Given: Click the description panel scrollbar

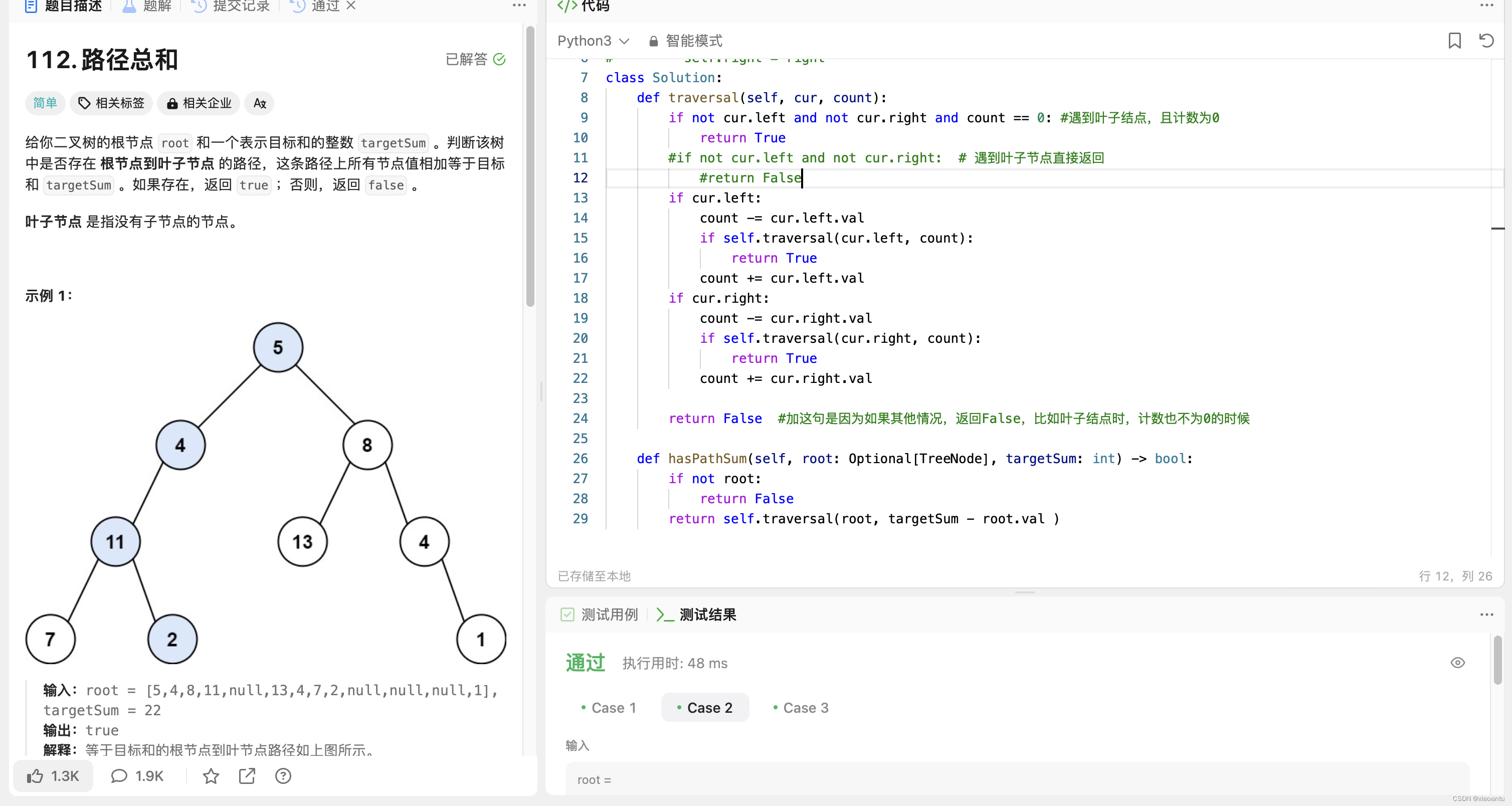Looking at the screenshot, I should tap(530, 166).
